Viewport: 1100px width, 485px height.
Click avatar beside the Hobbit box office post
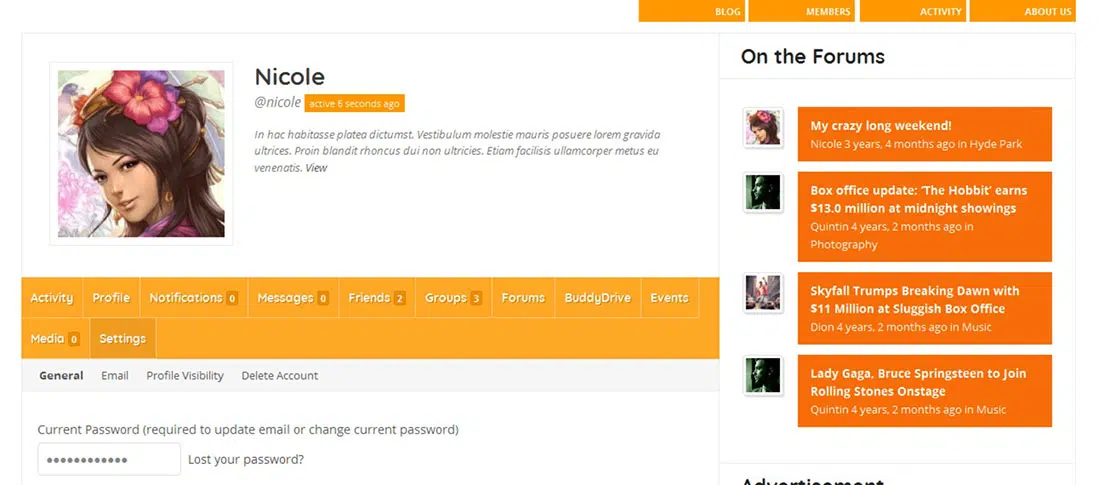763,193
